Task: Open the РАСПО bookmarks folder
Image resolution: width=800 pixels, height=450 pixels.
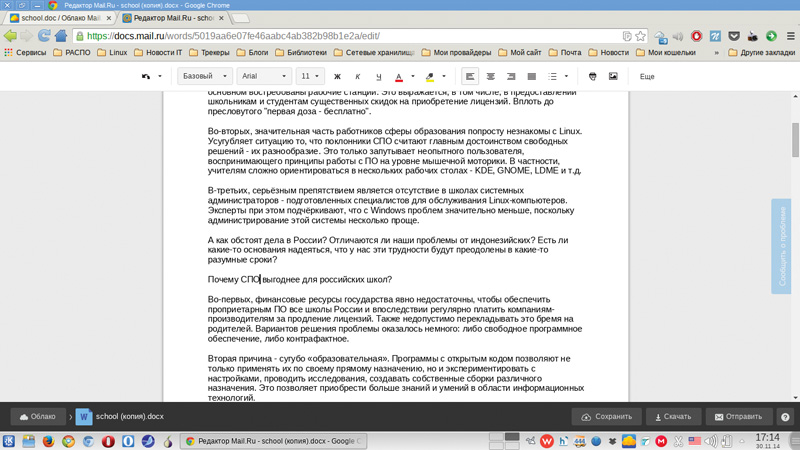Action: click(x=72, y=53)
